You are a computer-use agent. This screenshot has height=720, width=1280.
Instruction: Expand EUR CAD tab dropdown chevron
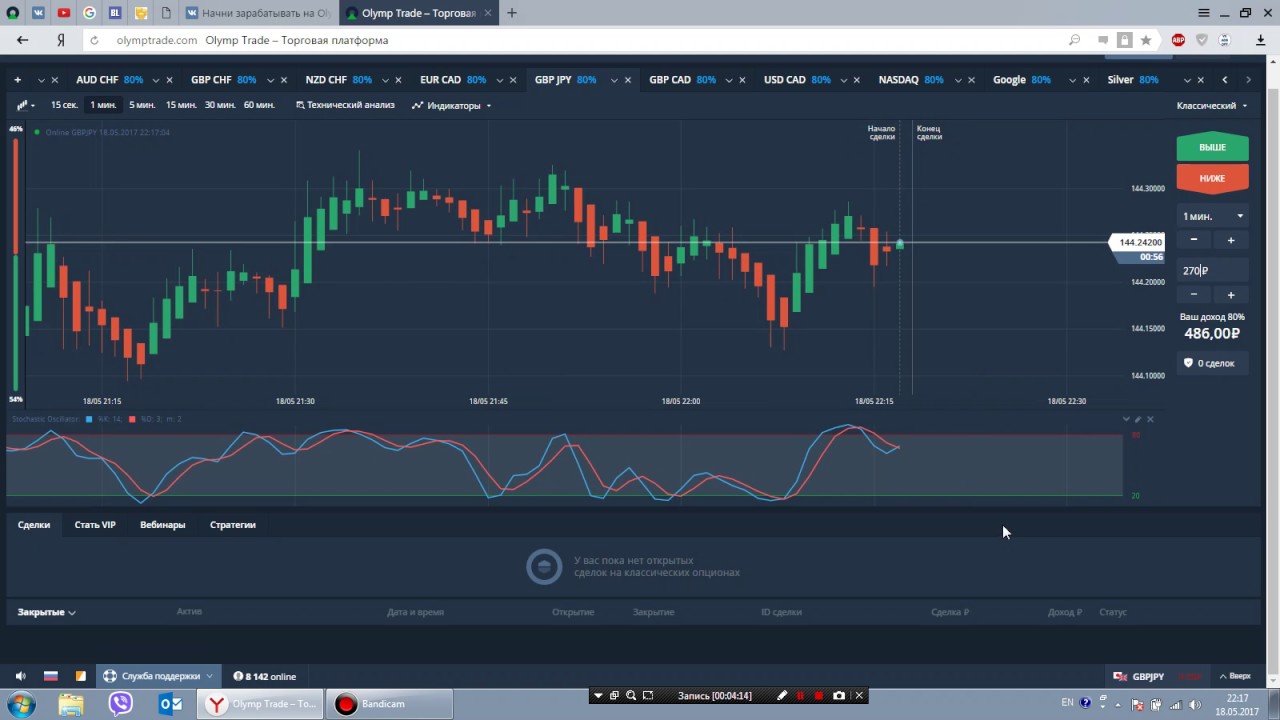tap(500, 80)
